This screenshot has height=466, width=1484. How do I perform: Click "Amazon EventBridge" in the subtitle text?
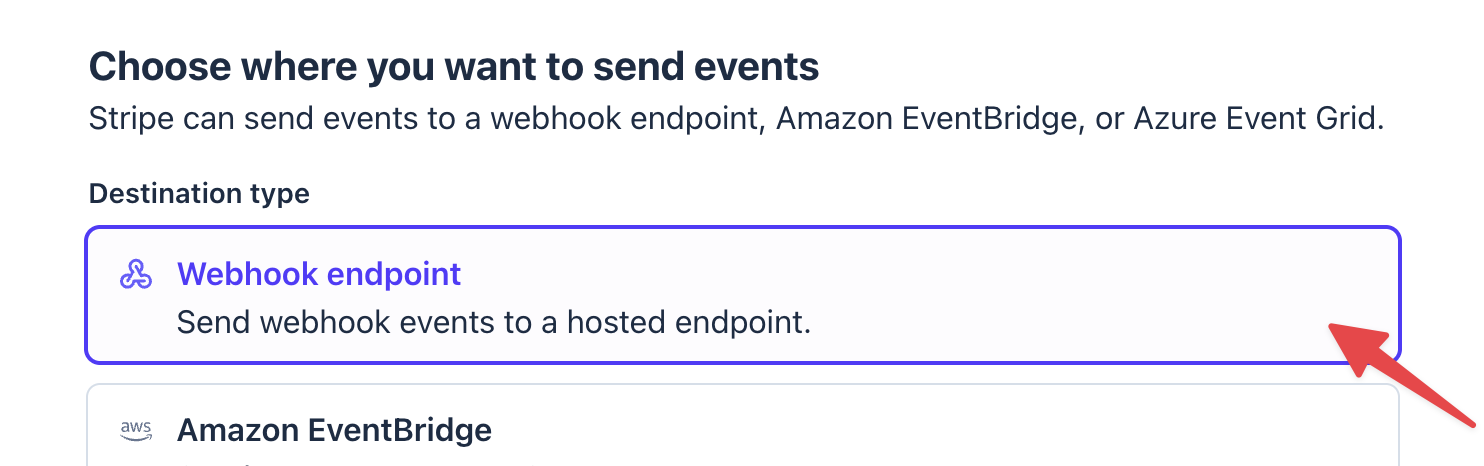pyautogui.click(x=929, y=119)
